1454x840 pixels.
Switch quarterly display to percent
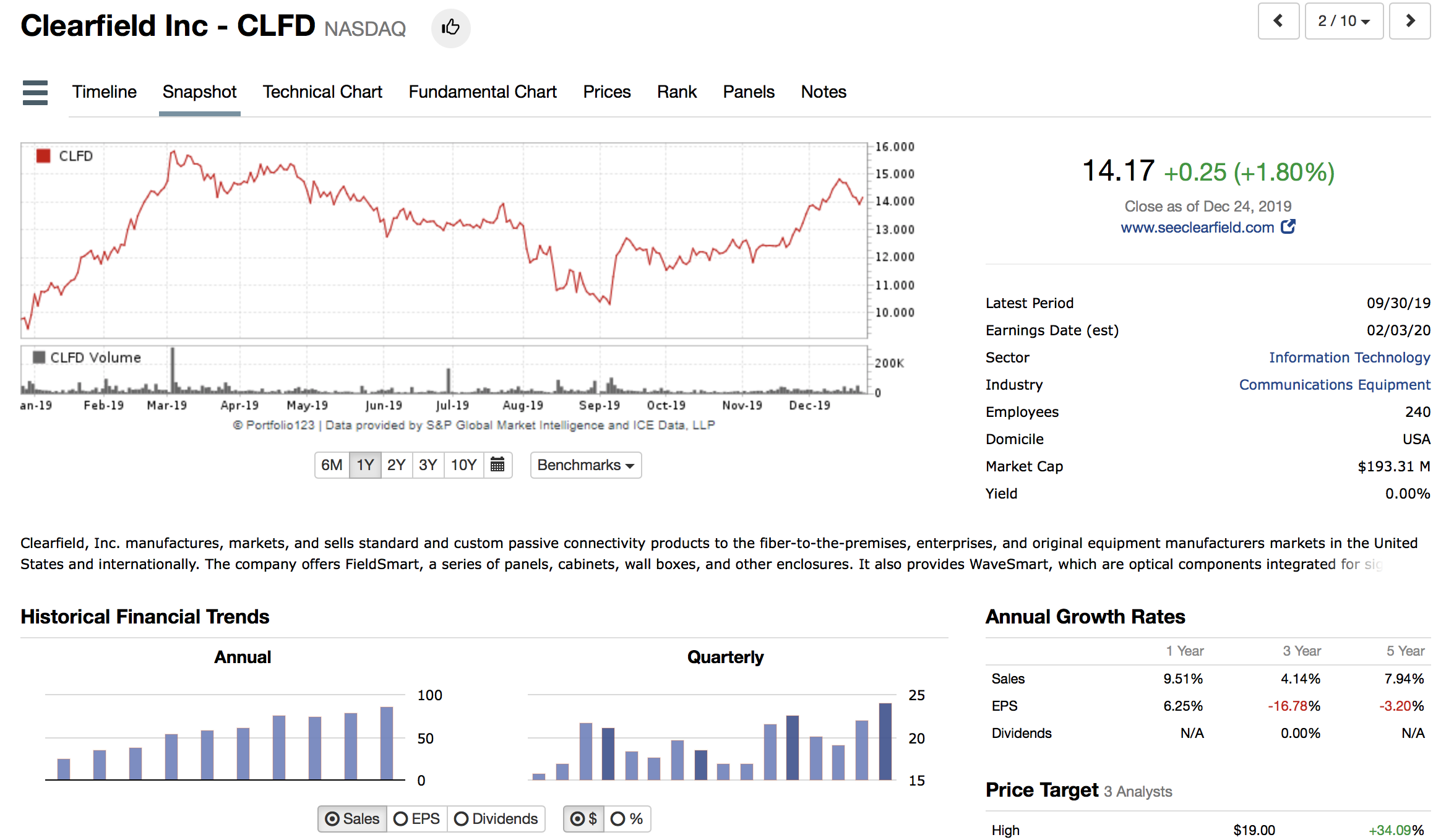(627, 819)
